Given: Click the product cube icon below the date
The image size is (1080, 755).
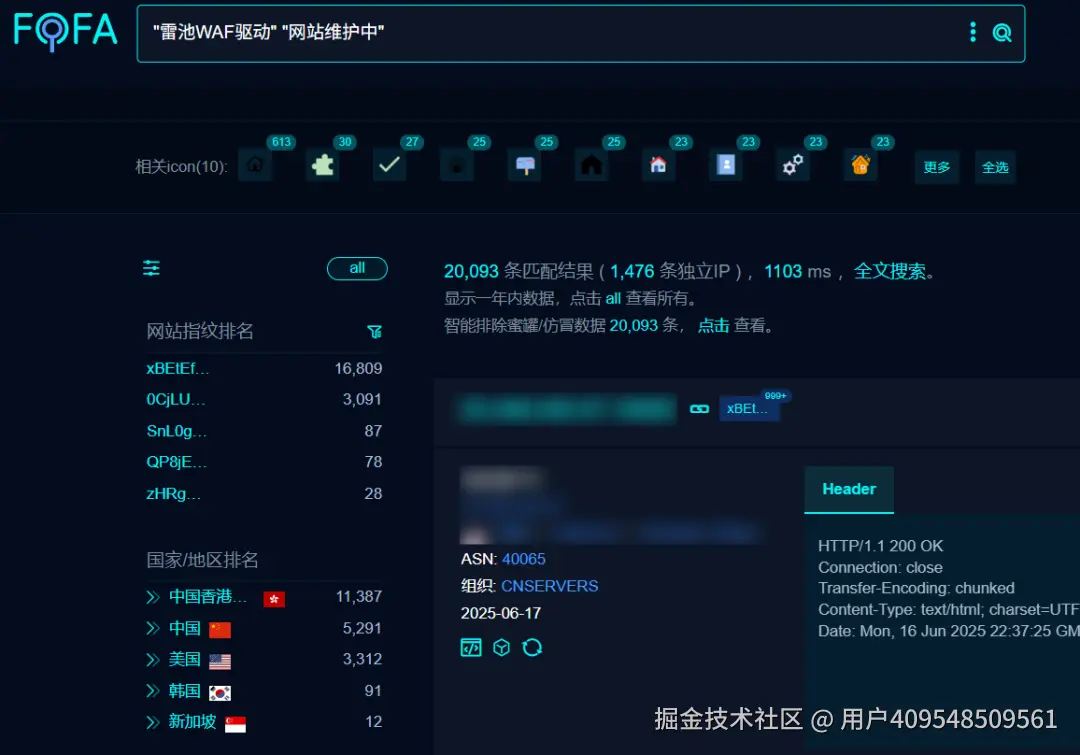Looking at the screenshot, I should click(x=501, y=647).
